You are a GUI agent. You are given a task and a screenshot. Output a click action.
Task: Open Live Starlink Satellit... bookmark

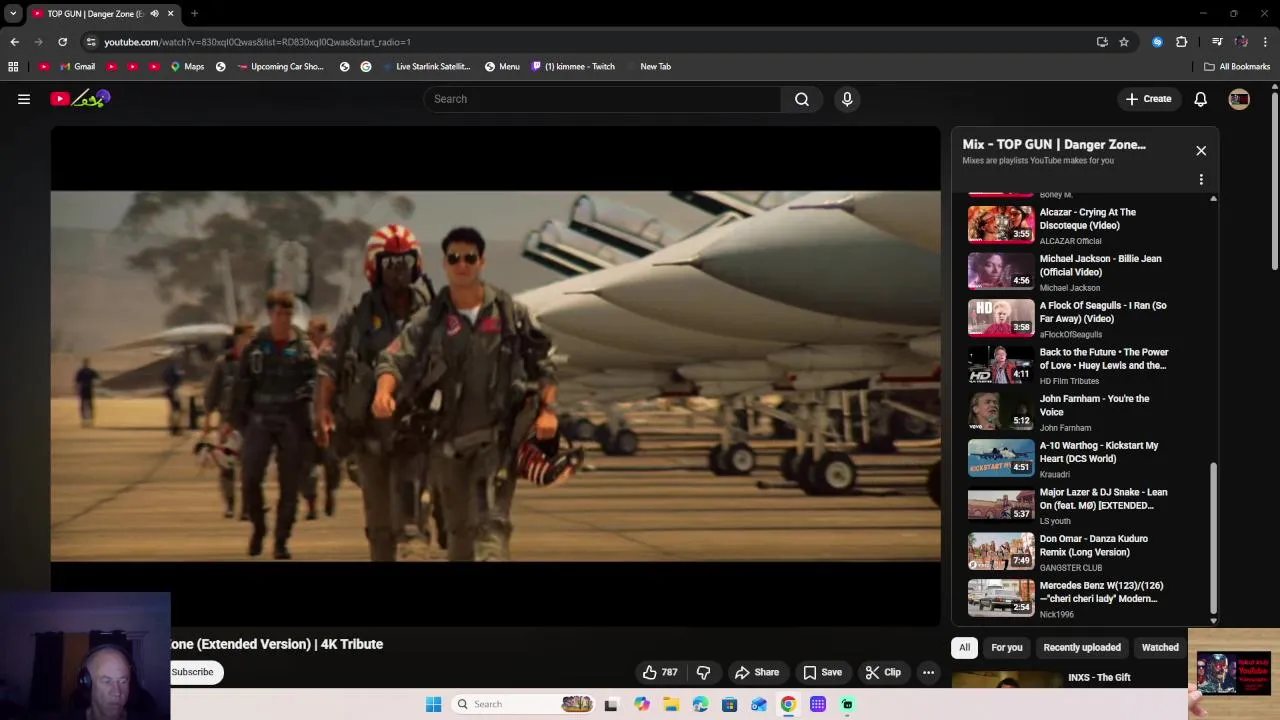point(426,66)
